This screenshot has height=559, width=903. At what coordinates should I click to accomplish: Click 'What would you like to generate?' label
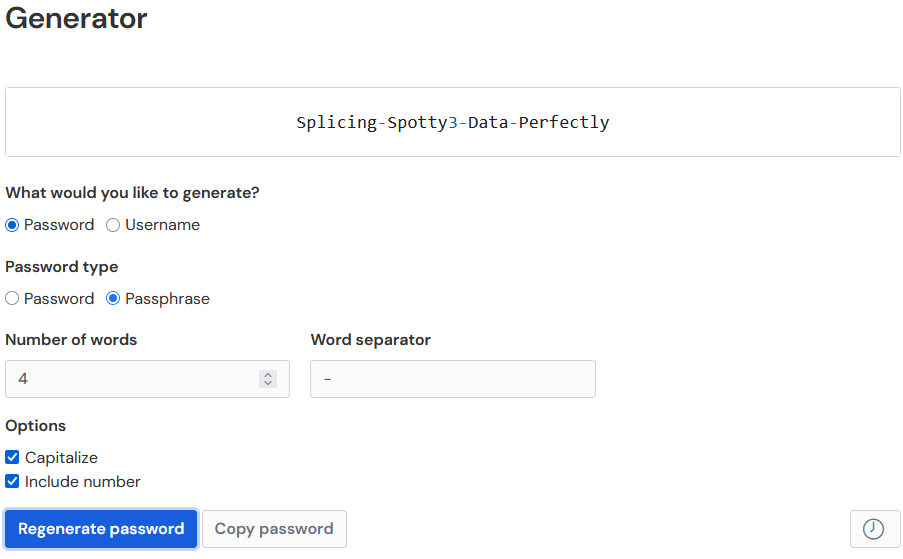coord(132,193)
